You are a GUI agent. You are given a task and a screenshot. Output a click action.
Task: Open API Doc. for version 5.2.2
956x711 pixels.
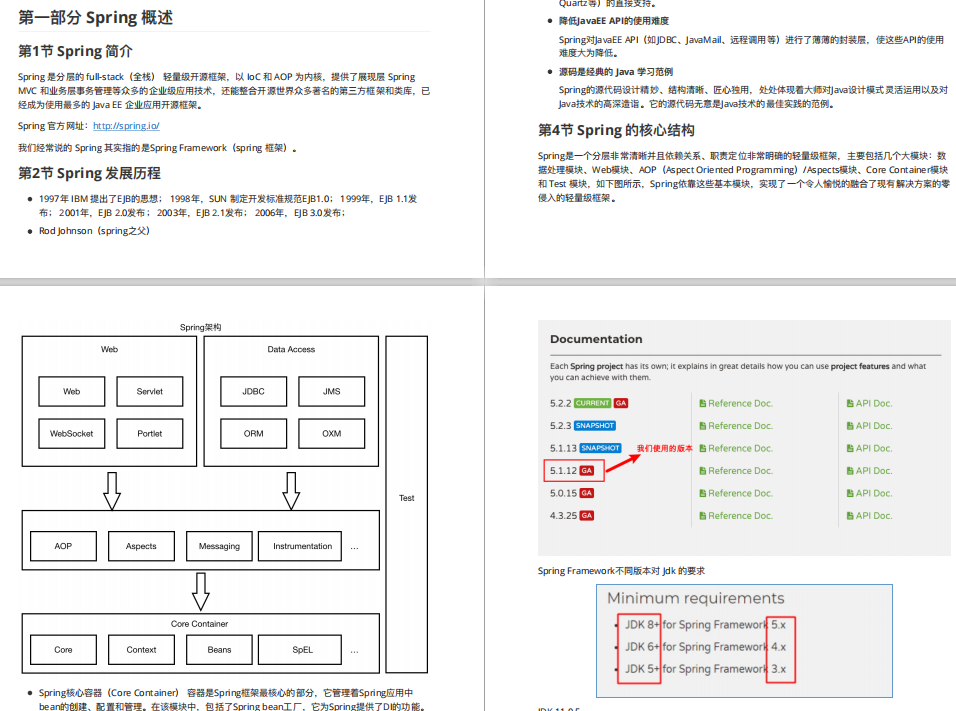pos(874,403)
